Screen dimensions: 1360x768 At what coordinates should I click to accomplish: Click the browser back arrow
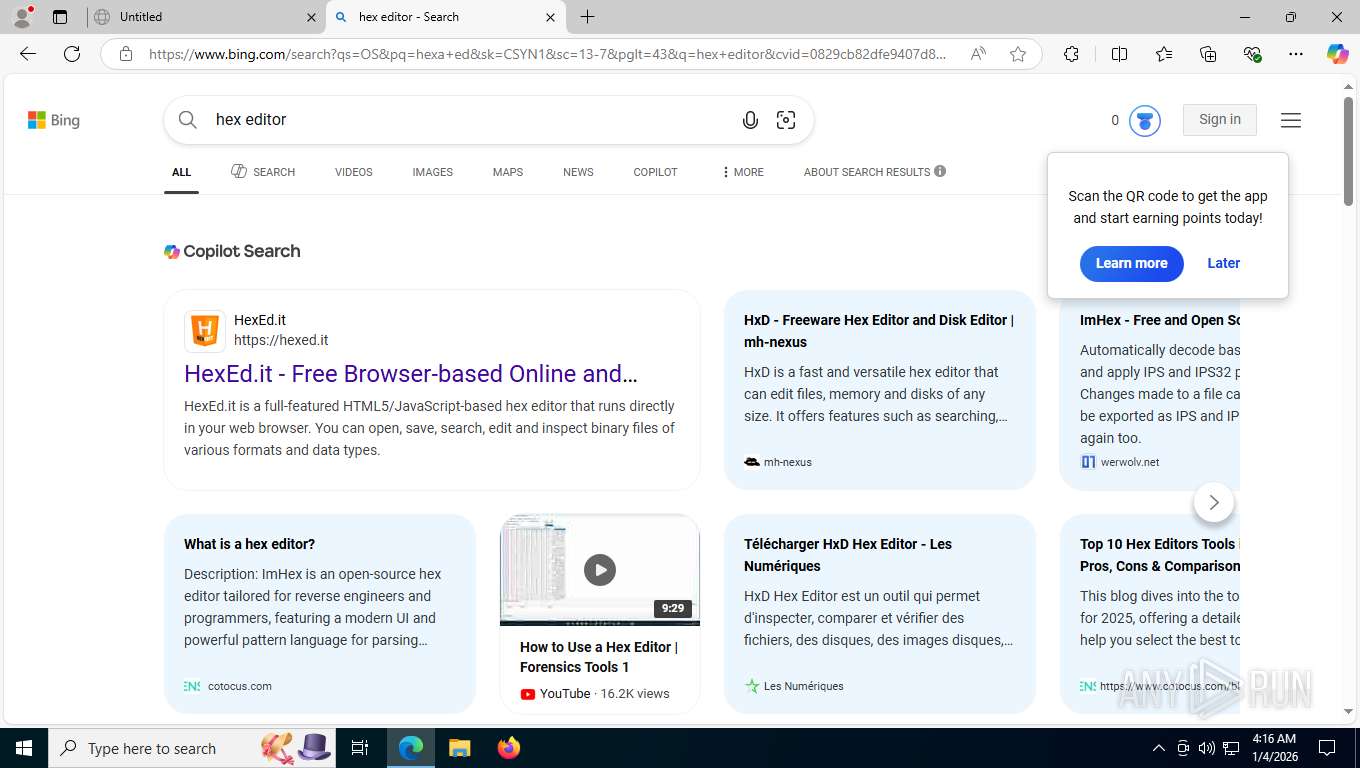(28, 54)
